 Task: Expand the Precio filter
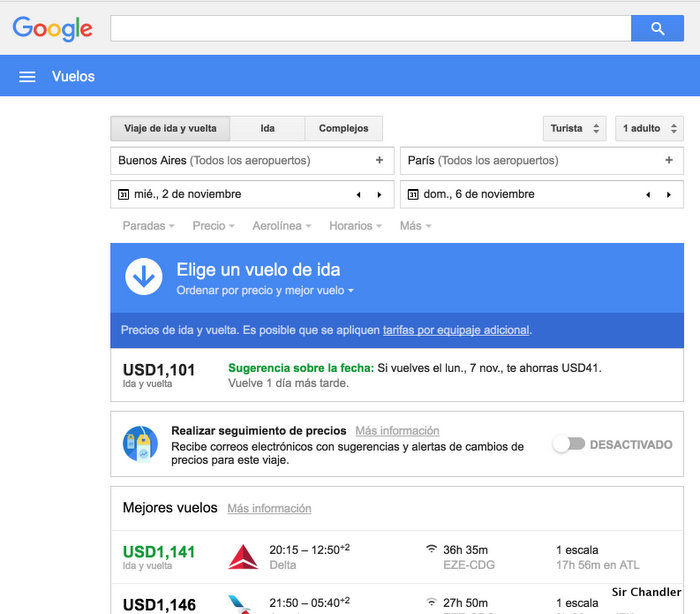213,226
